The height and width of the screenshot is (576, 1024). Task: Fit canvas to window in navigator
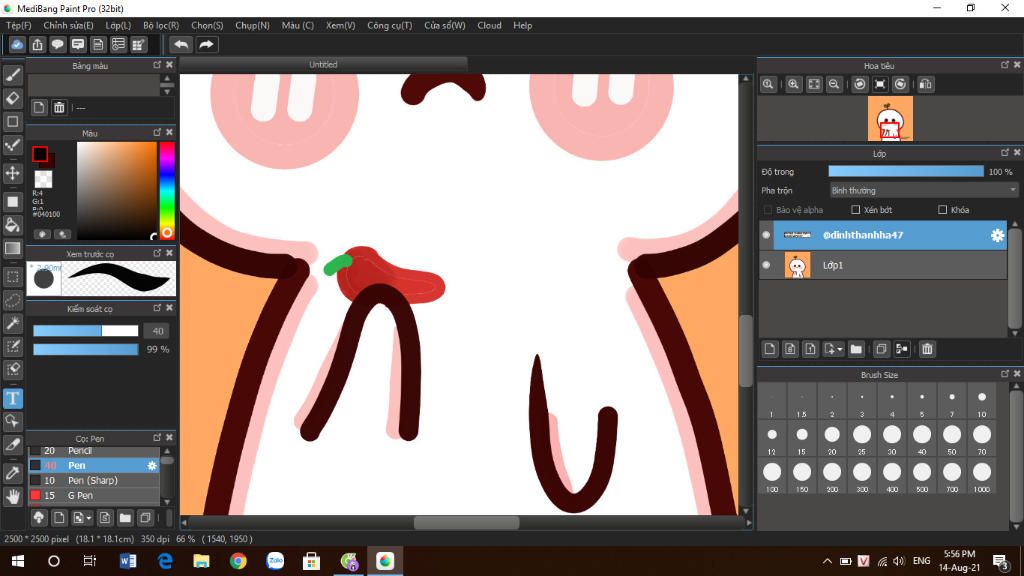[814, 84]
